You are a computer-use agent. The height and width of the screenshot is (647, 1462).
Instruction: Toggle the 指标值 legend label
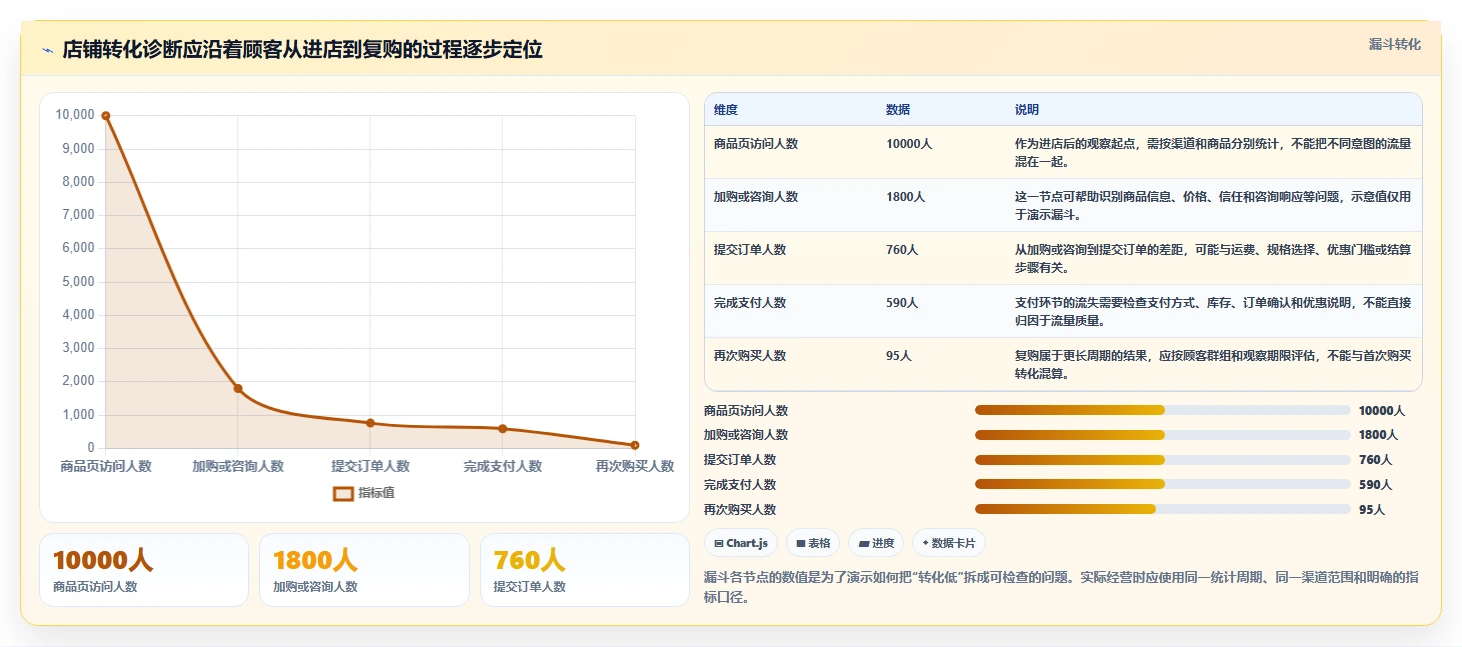coord(377,493)
